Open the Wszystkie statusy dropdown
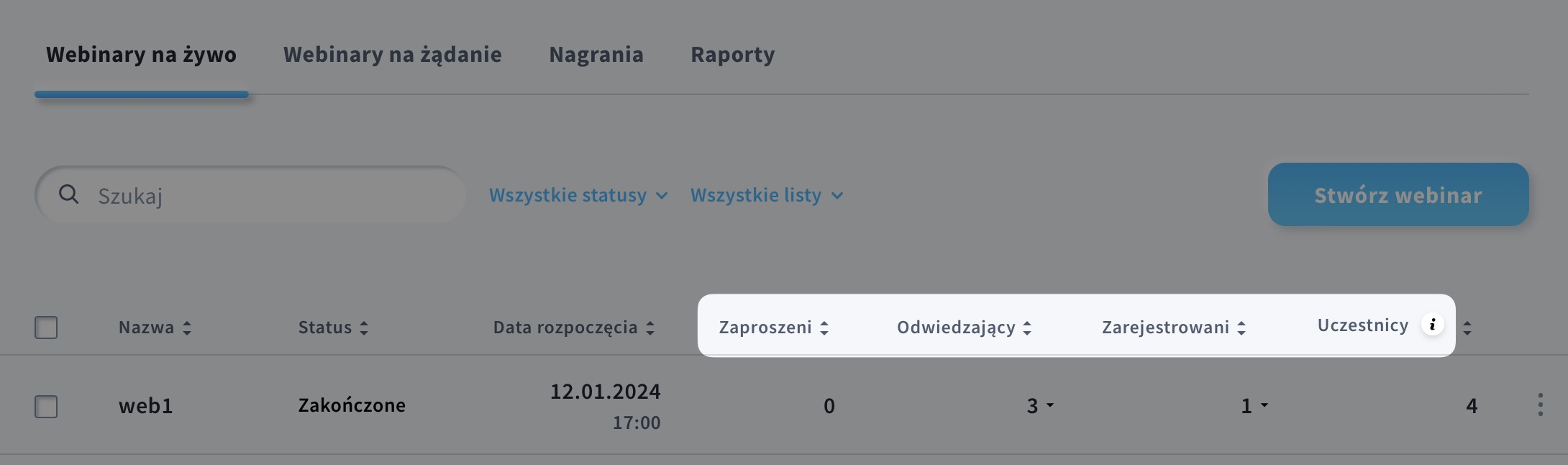Viewport: 1568px width, 465px height. (578, 195)
